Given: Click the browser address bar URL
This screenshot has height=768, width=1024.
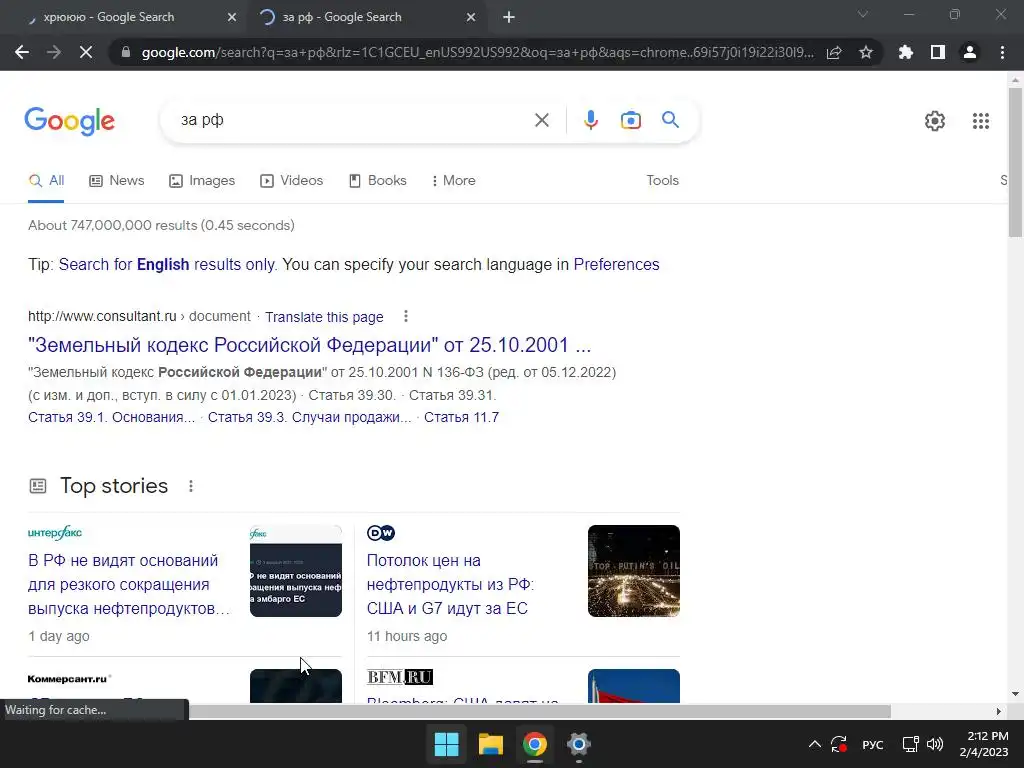Looking at the screenshot, I should [x=478, y=52].
